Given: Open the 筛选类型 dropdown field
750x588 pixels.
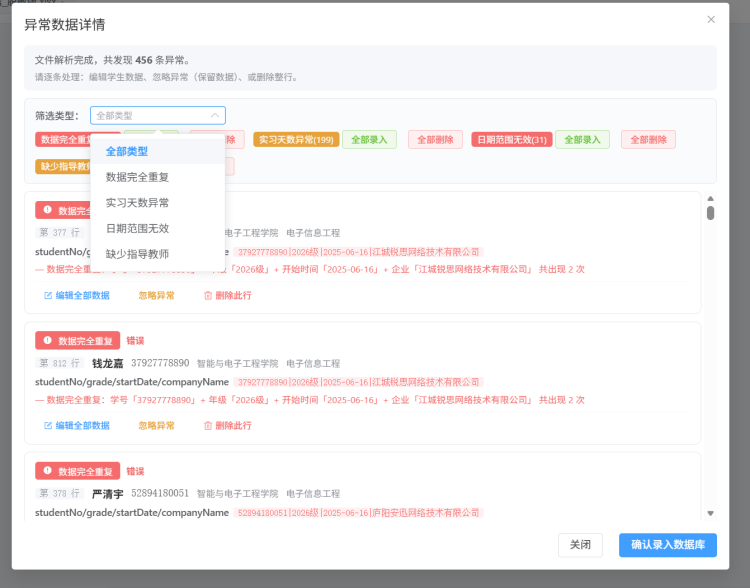Looking at the screenshot, I should [x=158, y=115].
